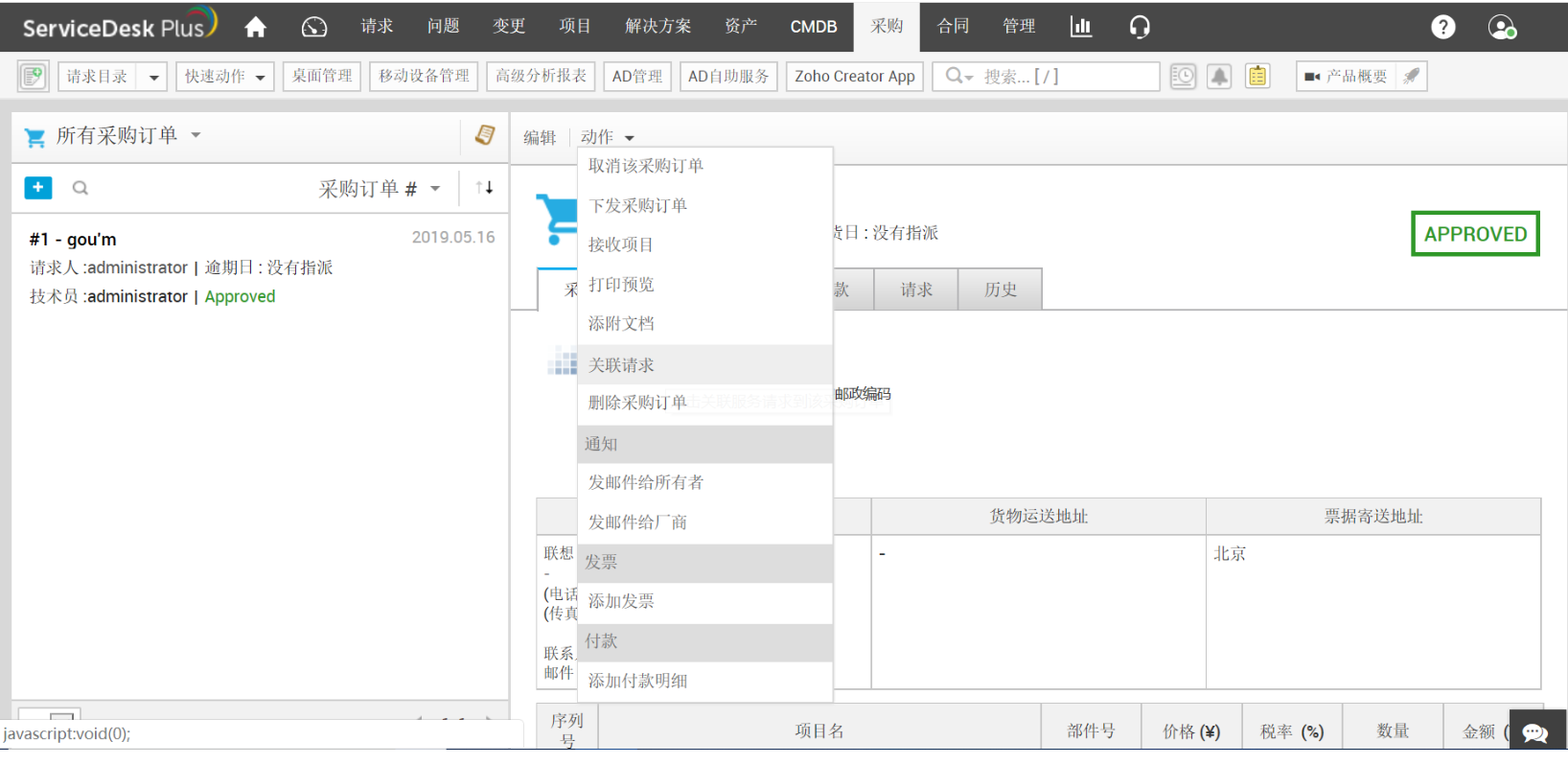Open the 解决方案 module
1568x765 pixels.
point(658,26)
